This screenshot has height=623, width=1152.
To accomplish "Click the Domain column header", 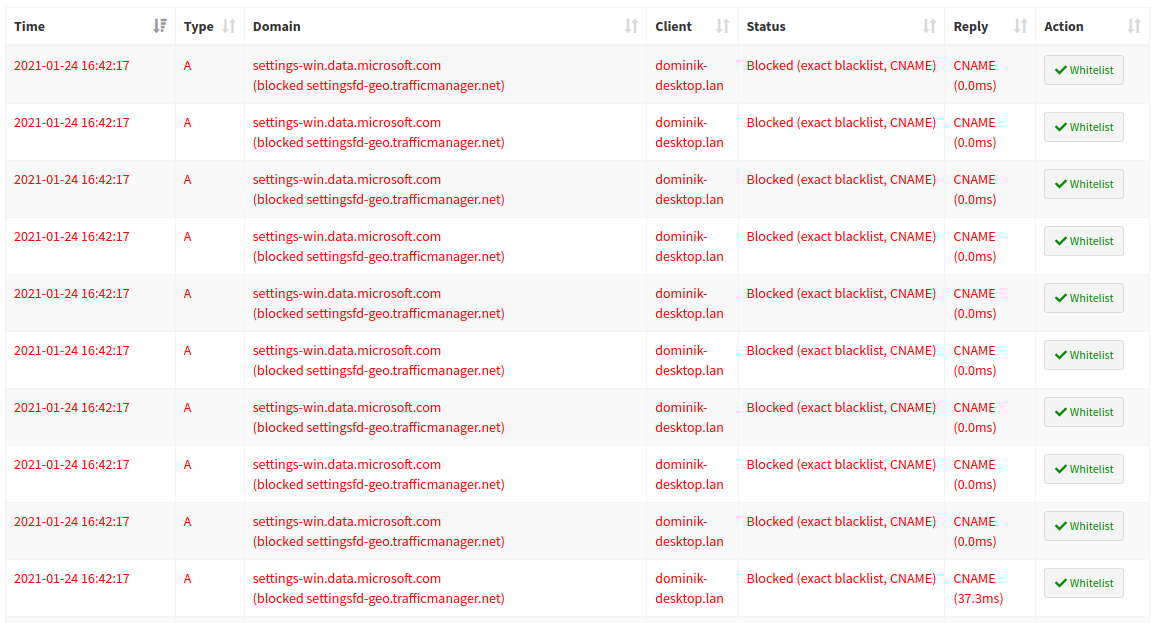I will click(x=276, y=26).
